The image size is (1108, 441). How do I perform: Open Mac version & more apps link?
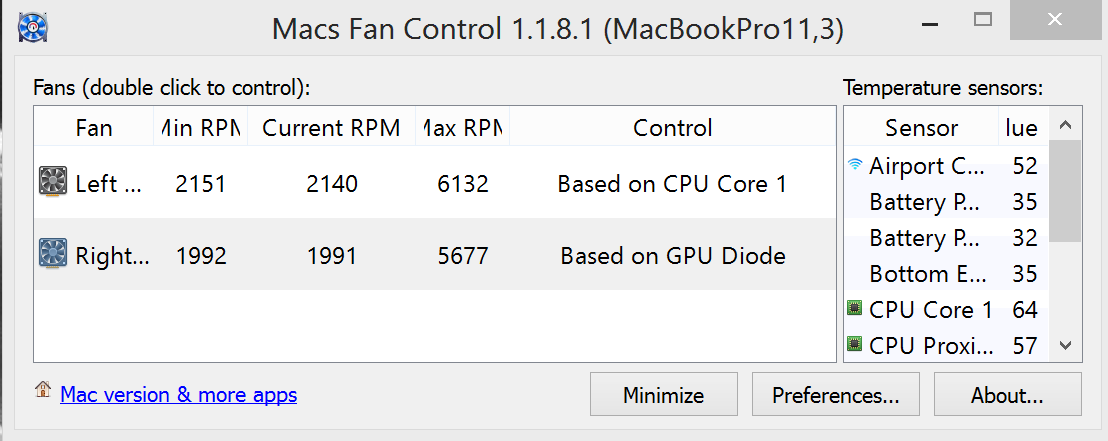point(179,394)
